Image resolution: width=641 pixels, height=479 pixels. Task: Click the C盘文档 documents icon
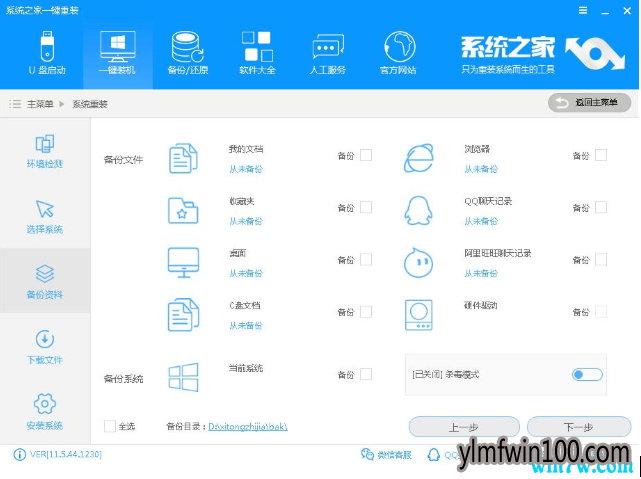point(183,314)
